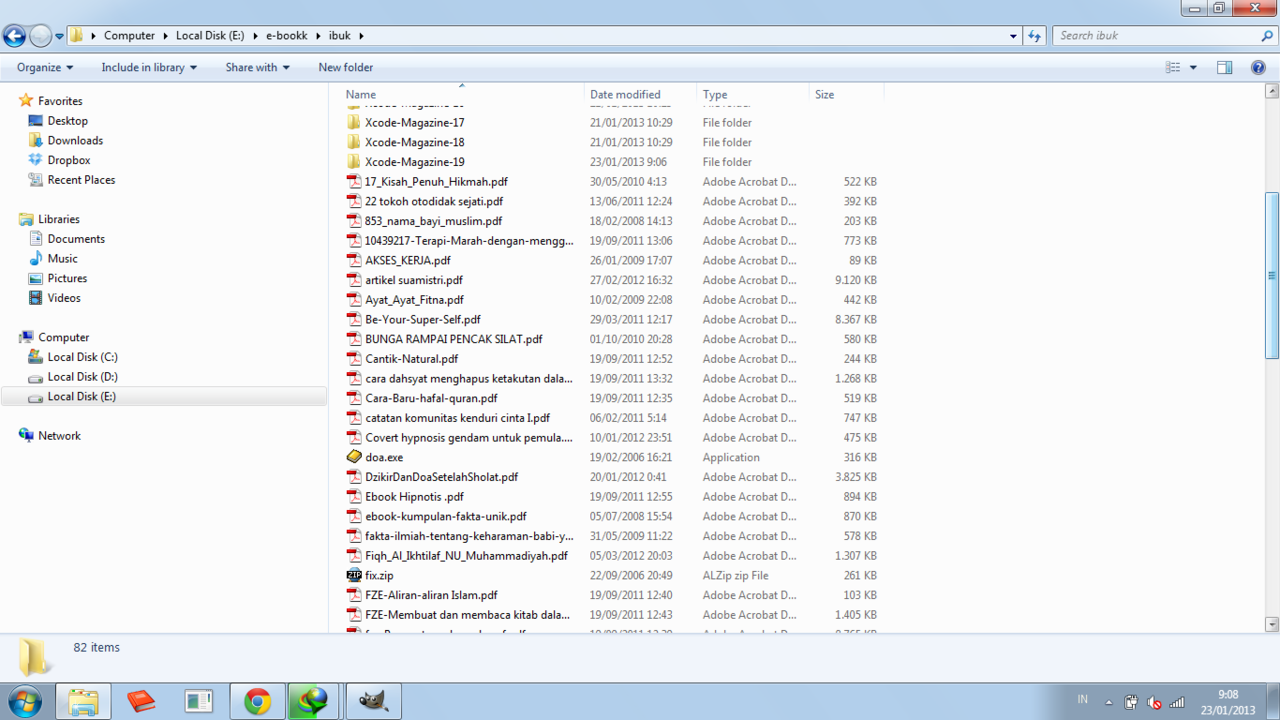Click the Help question mark icon
This screenshot has width=1280, height=720.
(x=1258, y=67)
